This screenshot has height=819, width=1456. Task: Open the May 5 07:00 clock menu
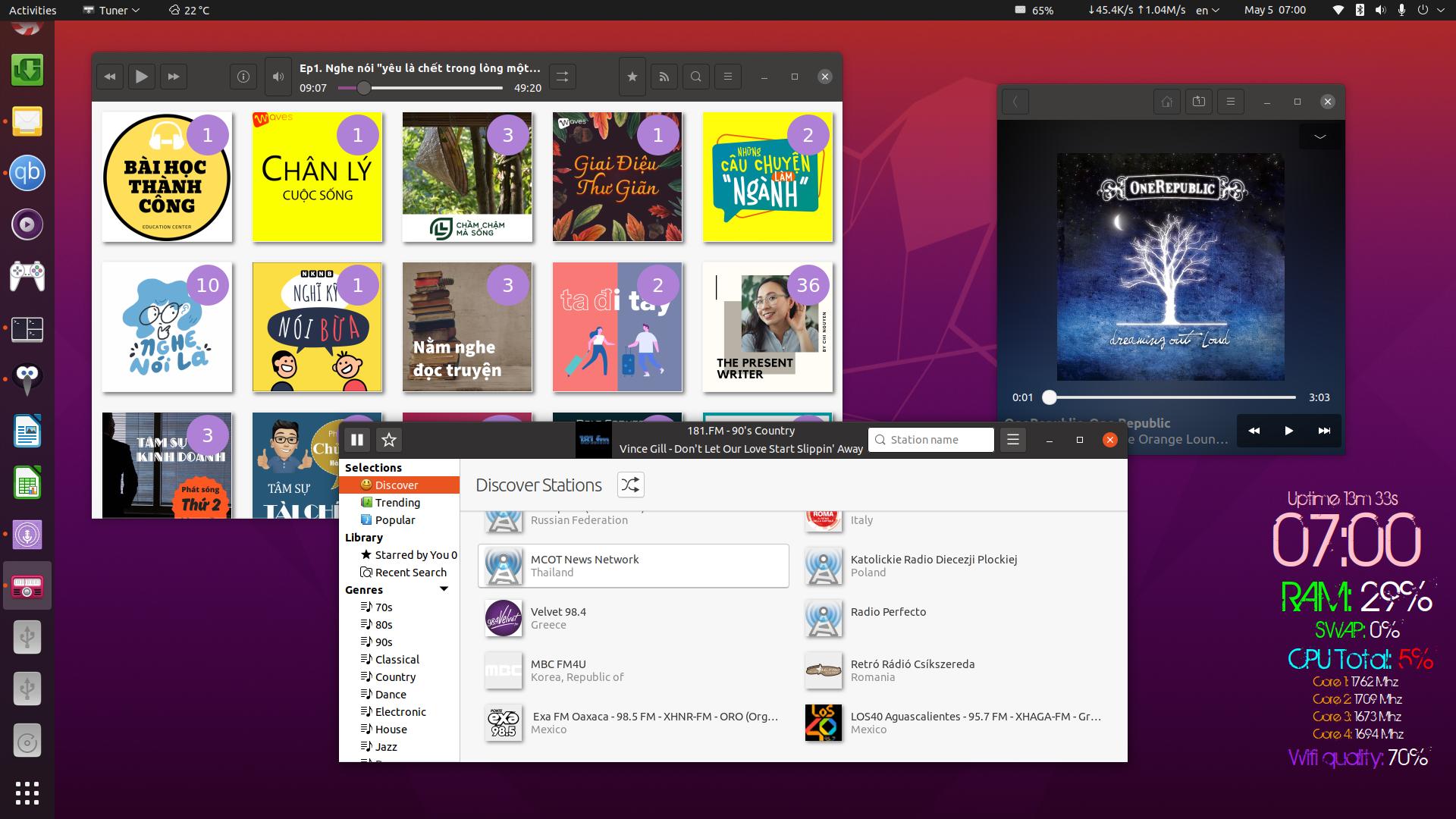[1275, 11]
